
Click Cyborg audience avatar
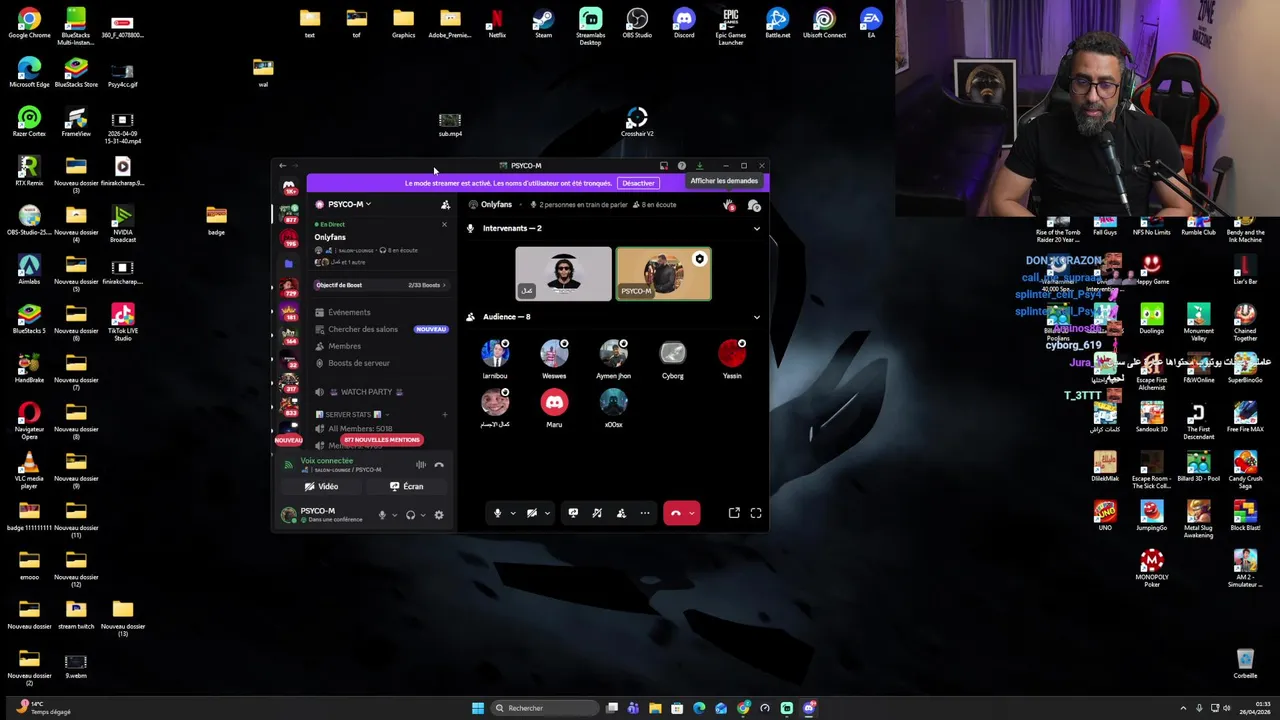pyautogui.click(x=673, y=352)
